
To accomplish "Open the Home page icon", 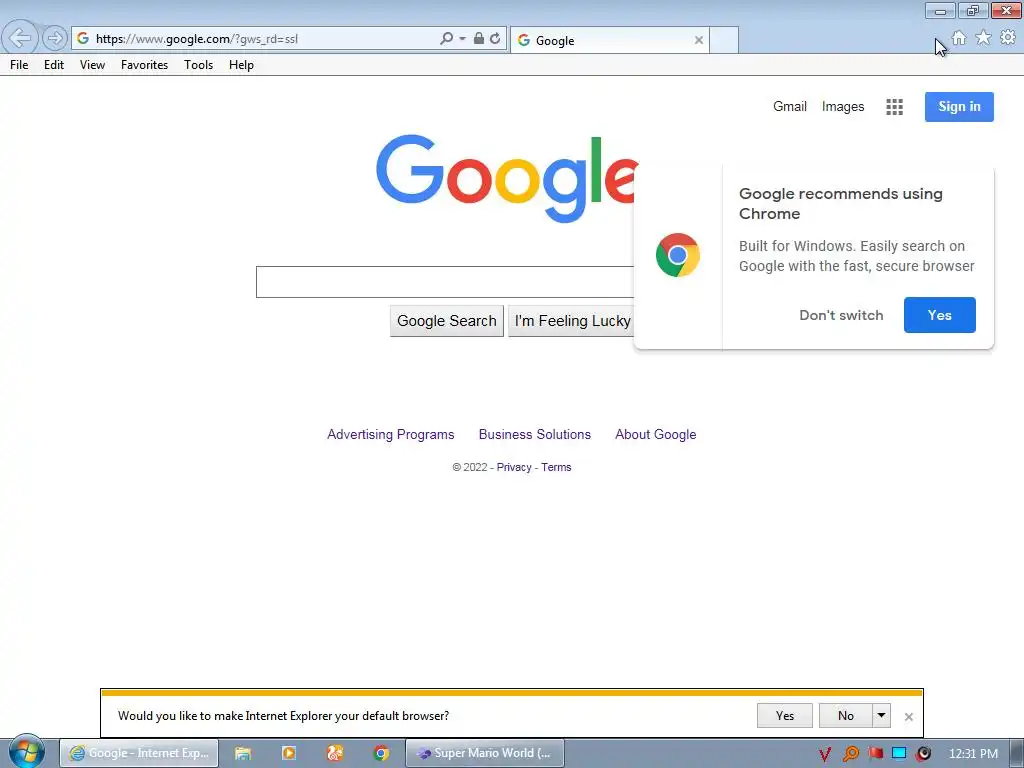I will click(x=959, y=38).
